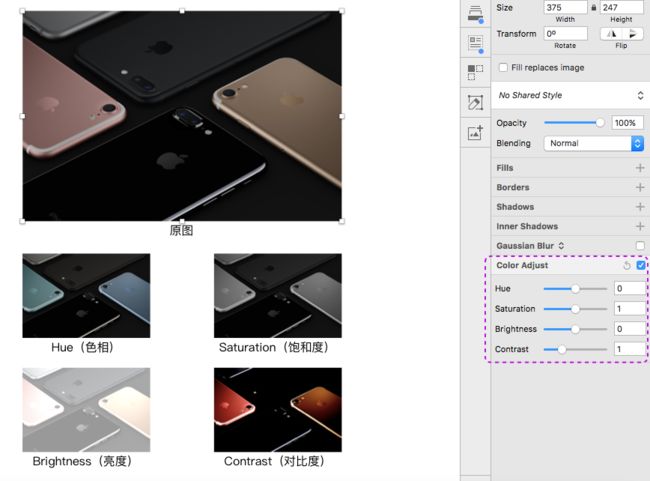Click the Height input field
This screenshot has width=650, height=481.
(x=622, y=7)
